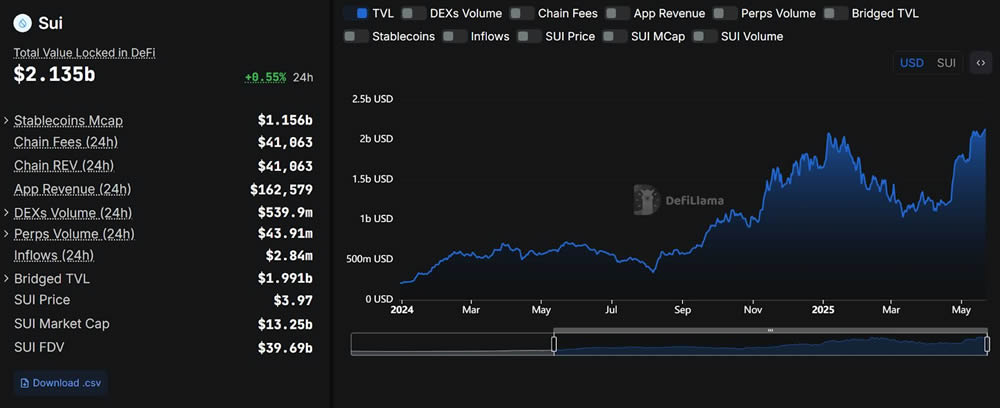
Task: Download the .csv data file
Action: [60, 383]
